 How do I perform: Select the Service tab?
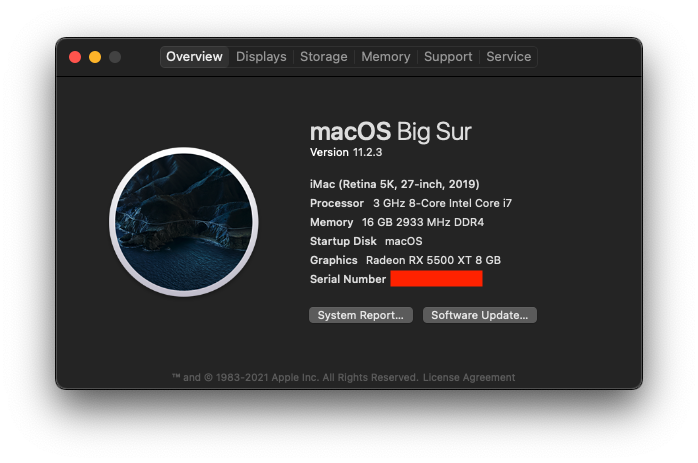[x=508, y=57]
